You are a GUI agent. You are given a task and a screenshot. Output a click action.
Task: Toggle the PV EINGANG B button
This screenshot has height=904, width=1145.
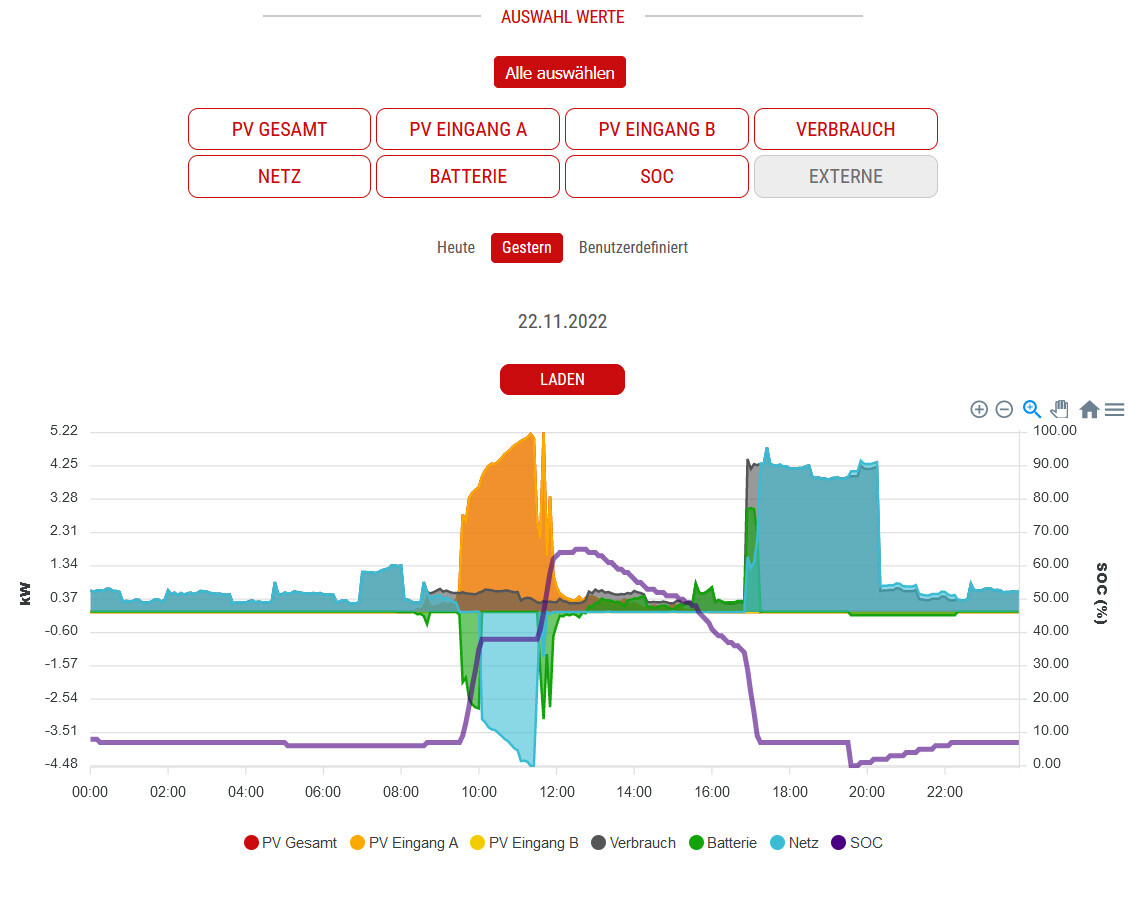[x=656, y=129]
